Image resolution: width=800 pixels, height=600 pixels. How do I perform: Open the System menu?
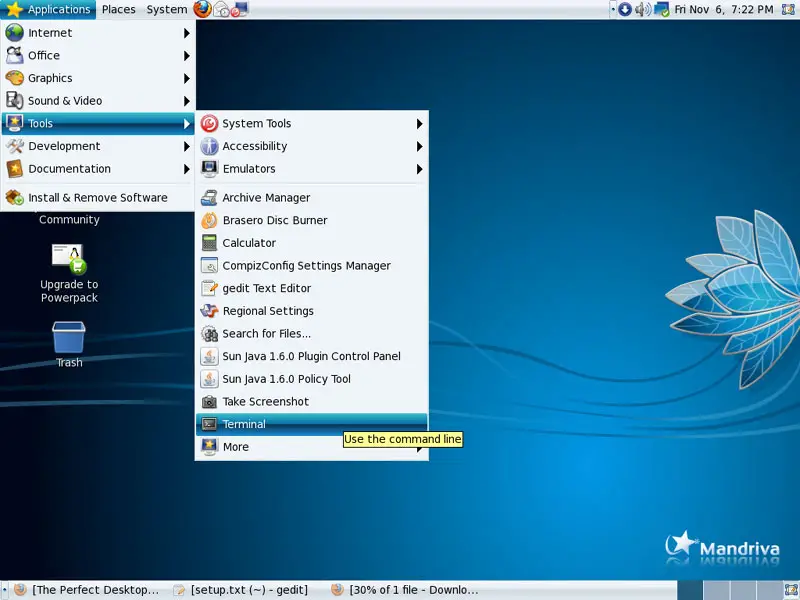pyautogui.click(x=166, y=9)
